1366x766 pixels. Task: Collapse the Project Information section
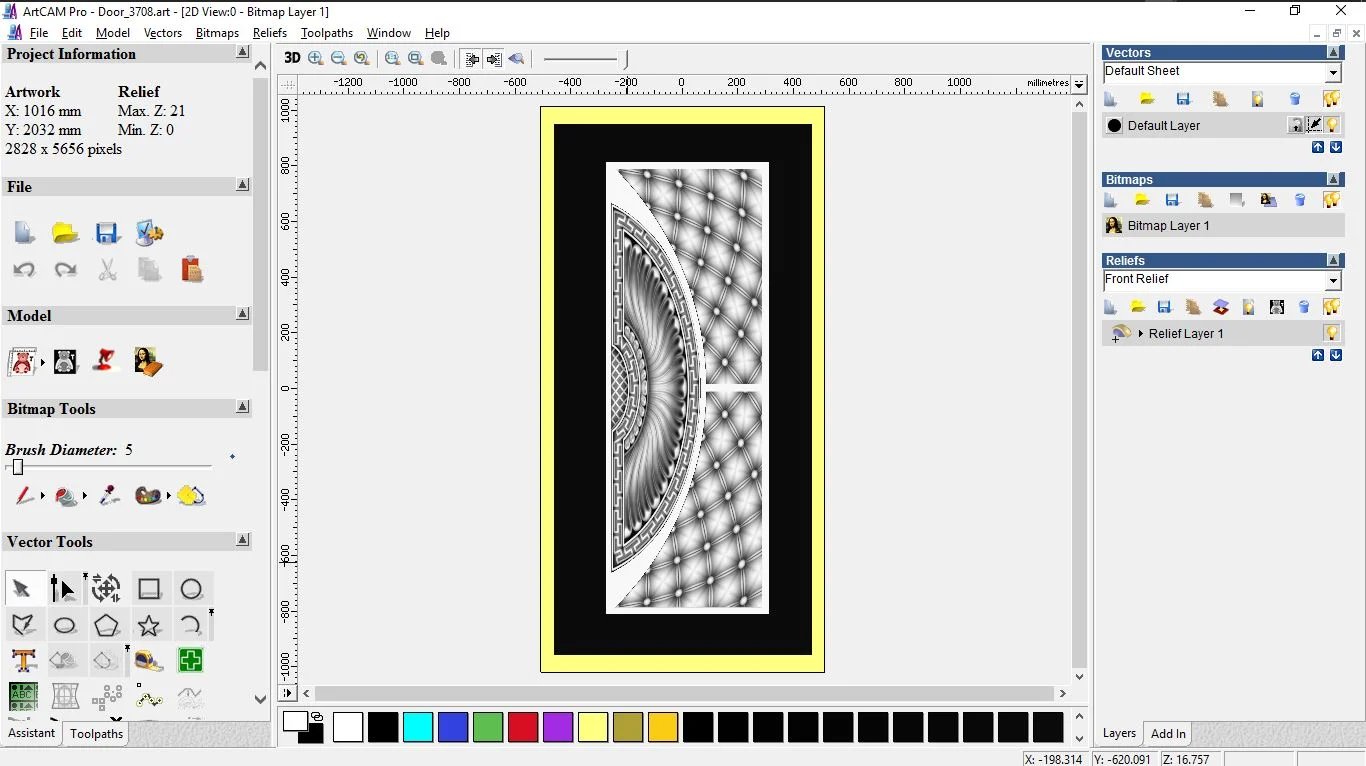tap(243, 53)
